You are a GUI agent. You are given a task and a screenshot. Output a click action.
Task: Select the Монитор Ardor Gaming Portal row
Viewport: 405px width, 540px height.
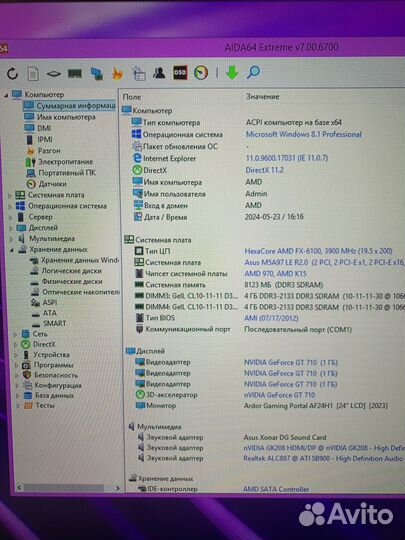[262, 405]
